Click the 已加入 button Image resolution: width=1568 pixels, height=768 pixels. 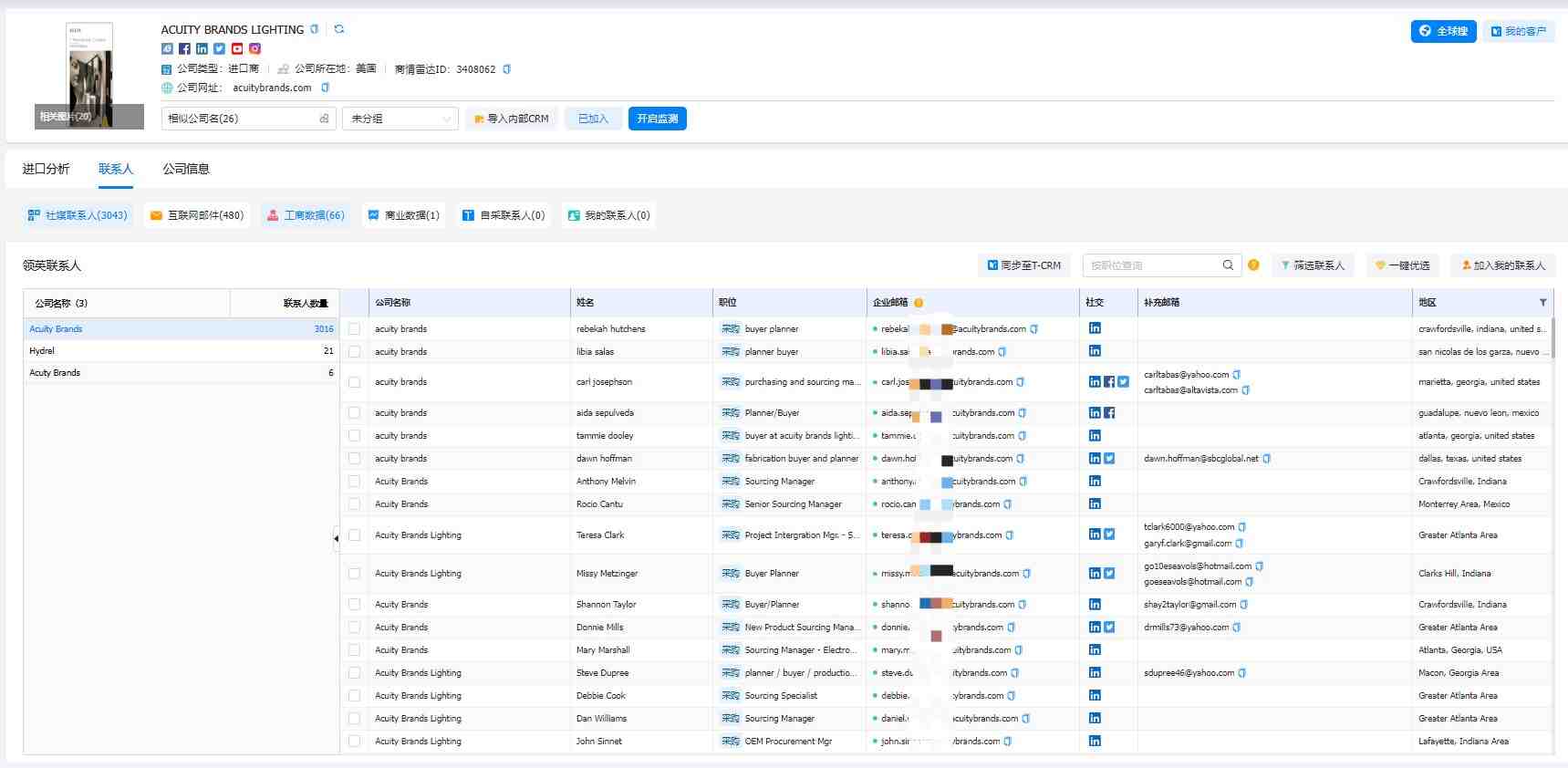pos(593,119)
